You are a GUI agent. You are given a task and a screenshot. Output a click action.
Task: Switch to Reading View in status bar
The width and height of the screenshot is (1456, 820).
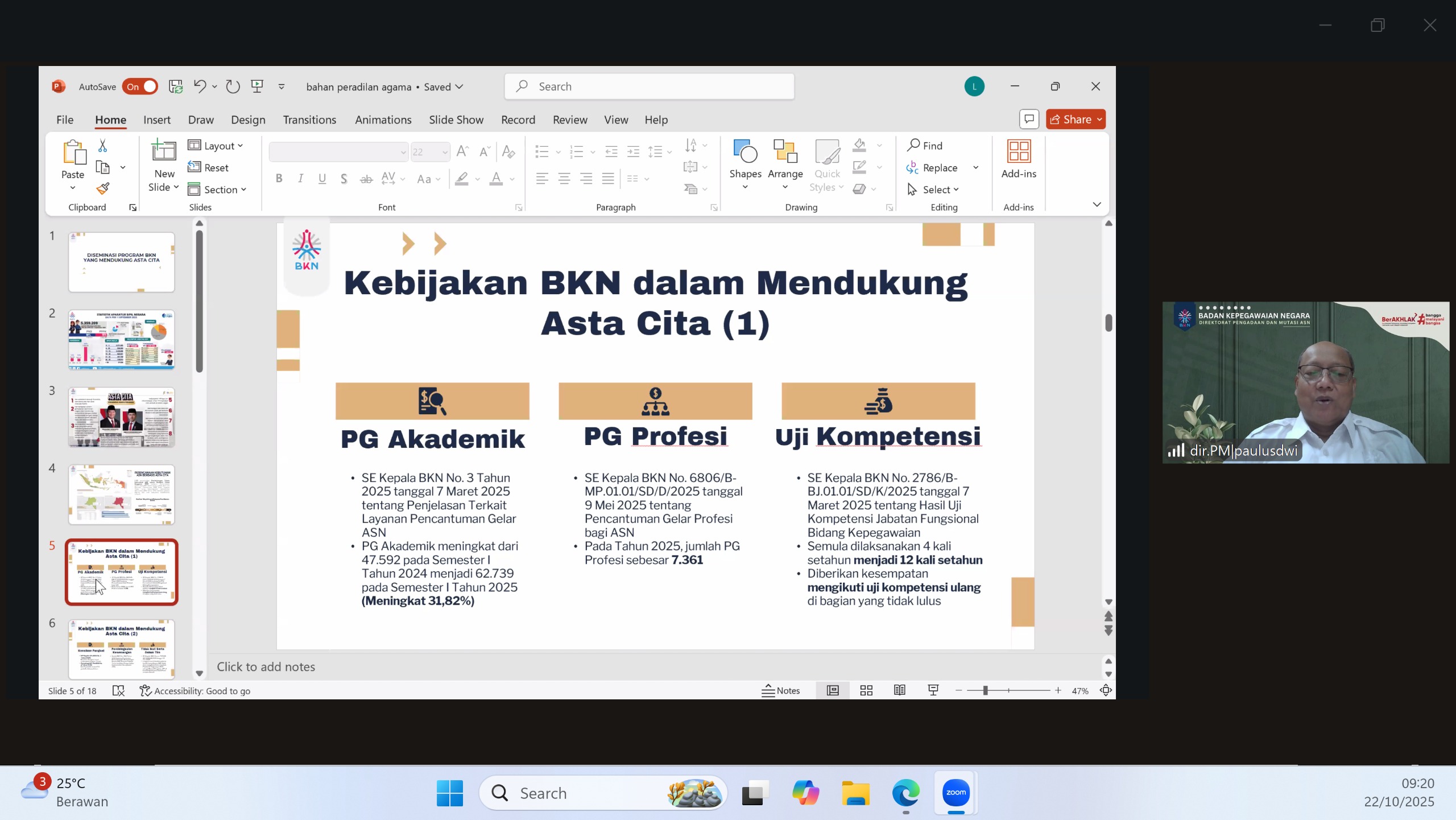tap(899, 690)
